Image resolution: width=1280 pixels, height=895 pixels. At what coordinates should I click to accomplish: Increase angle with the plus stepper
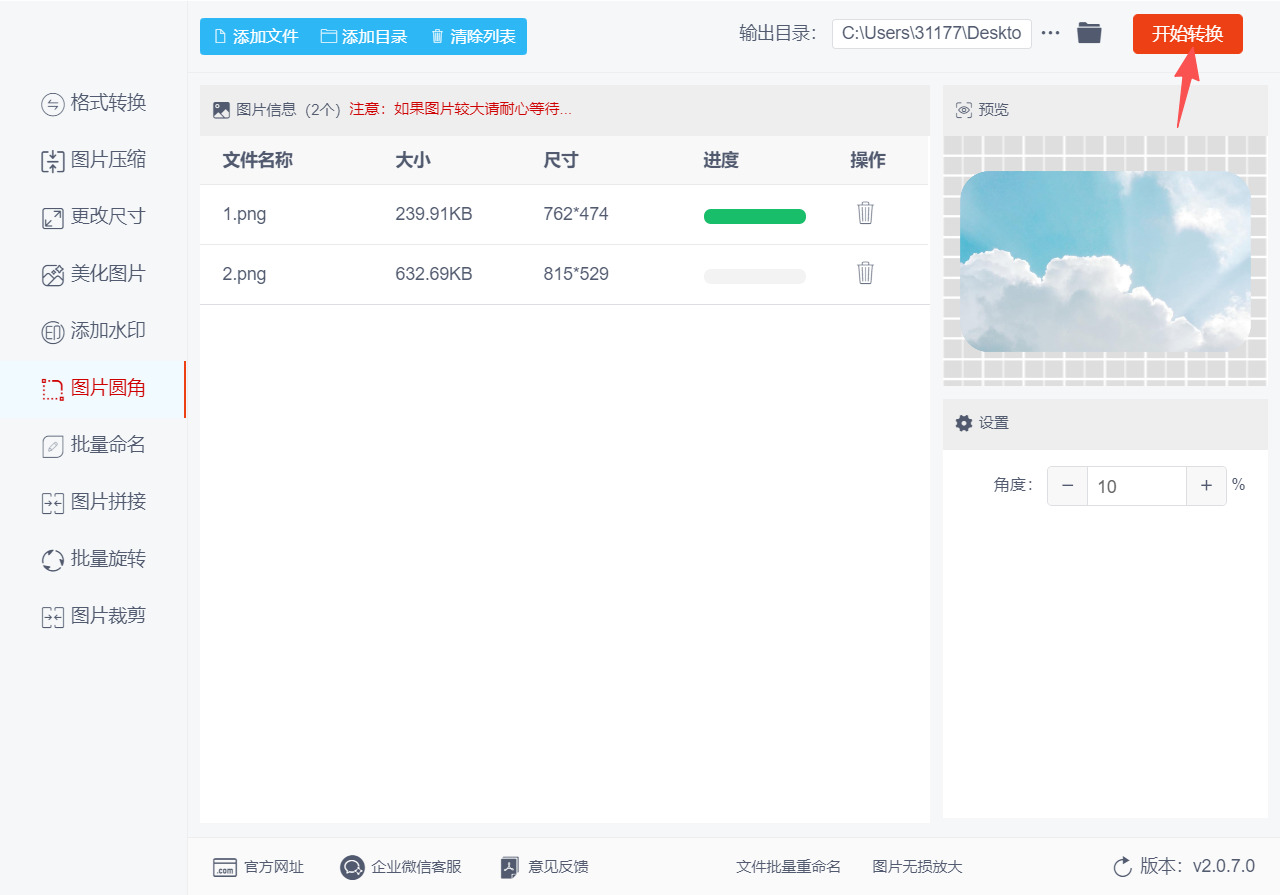coord(1206,485)
